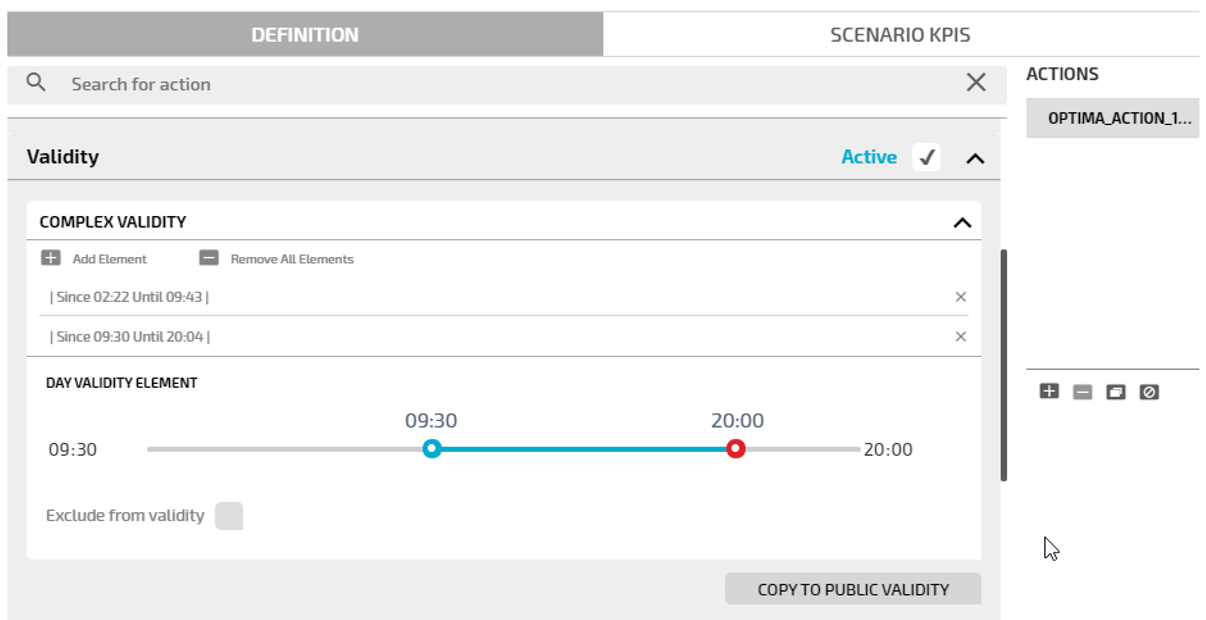The width and height of the screenshot is (1206, 620).
Task: Toggle the Validity Active checkbox
Action: (927, 157)
